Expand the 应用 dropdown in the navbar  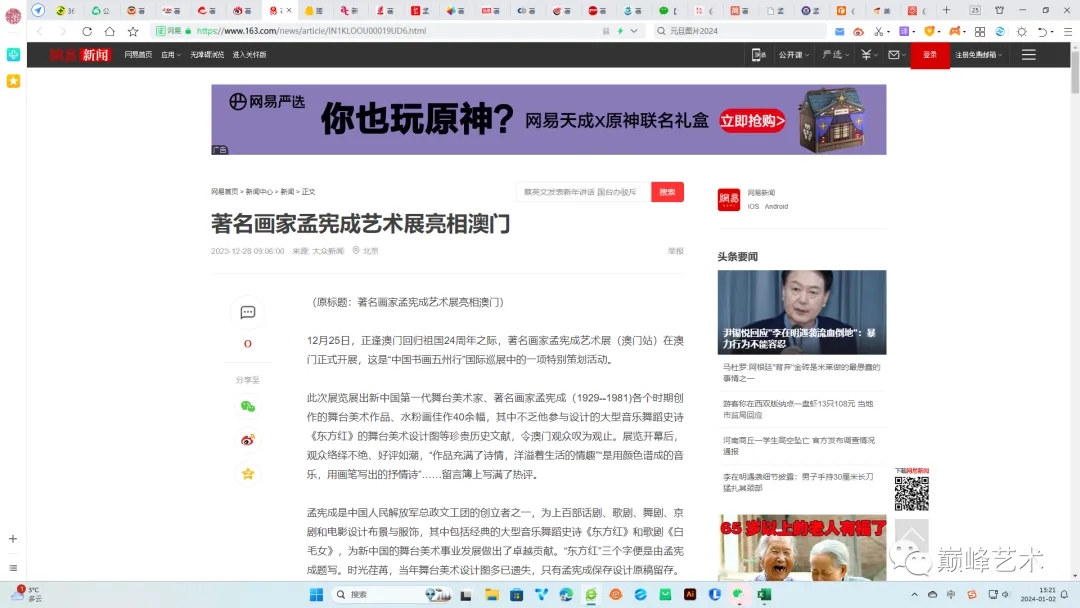170,55
